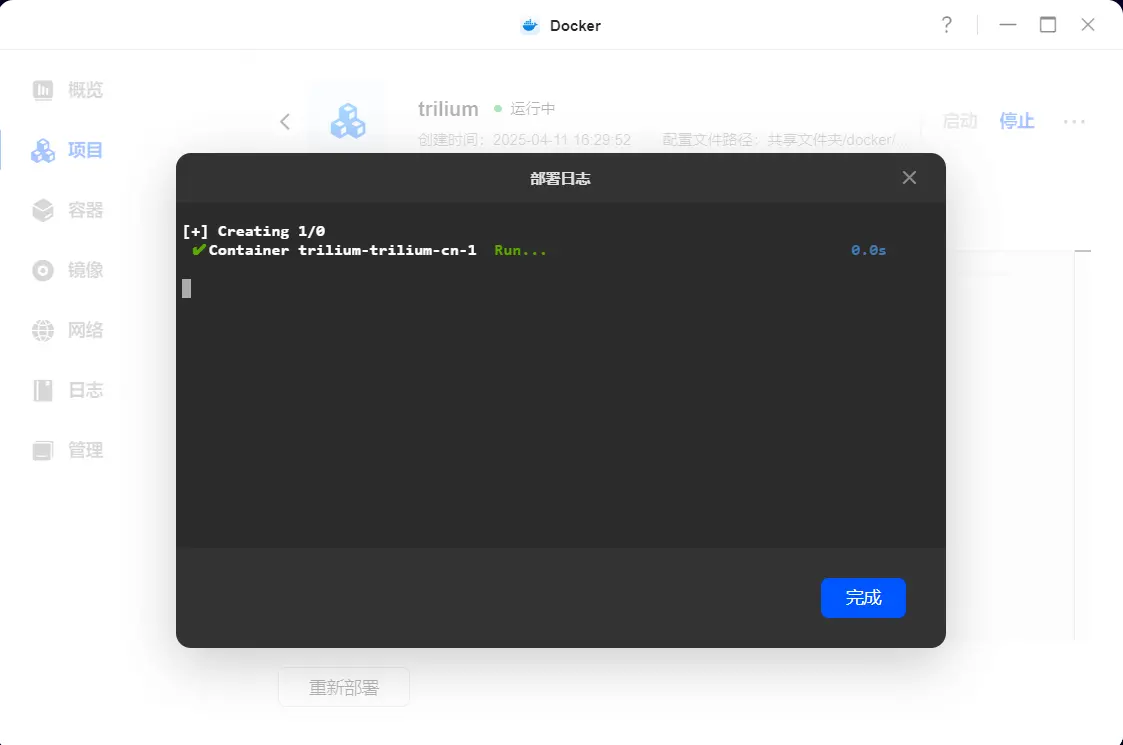Image resolution: width=1123 pixels, height=745 pixels.
Task: Go back with the left chevron arrow
Action: pyautogui.click(x=285, y=121)
